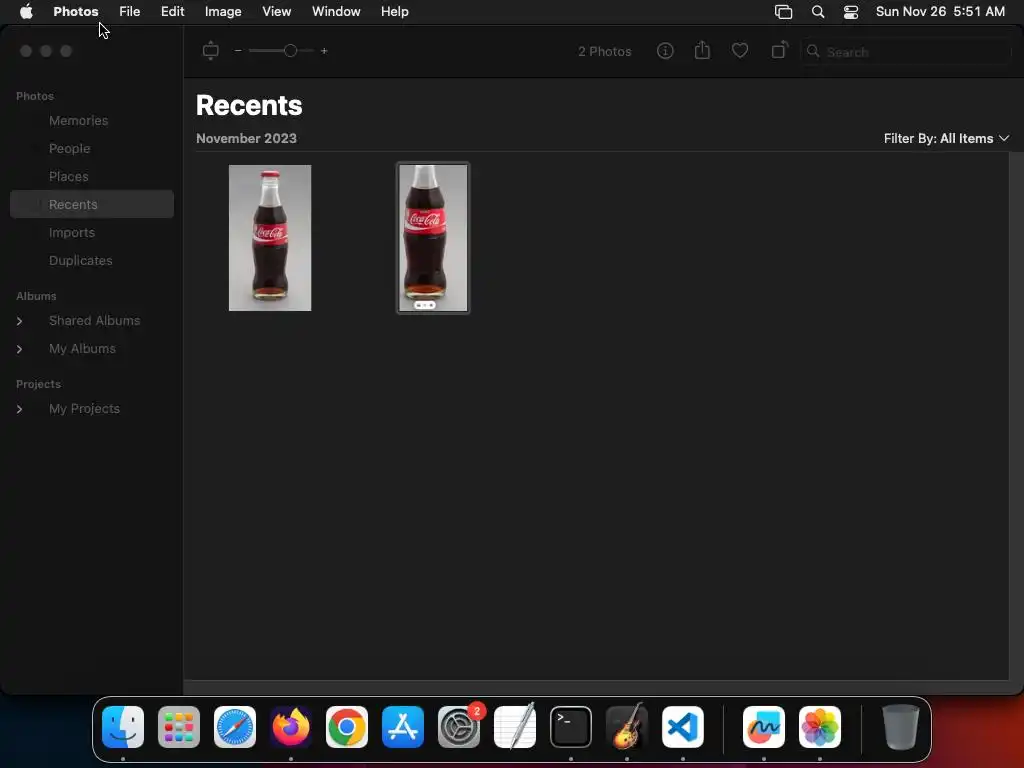Open the Window menu
The width and height of the screenshot is (1024, 768).
(336, 12)
